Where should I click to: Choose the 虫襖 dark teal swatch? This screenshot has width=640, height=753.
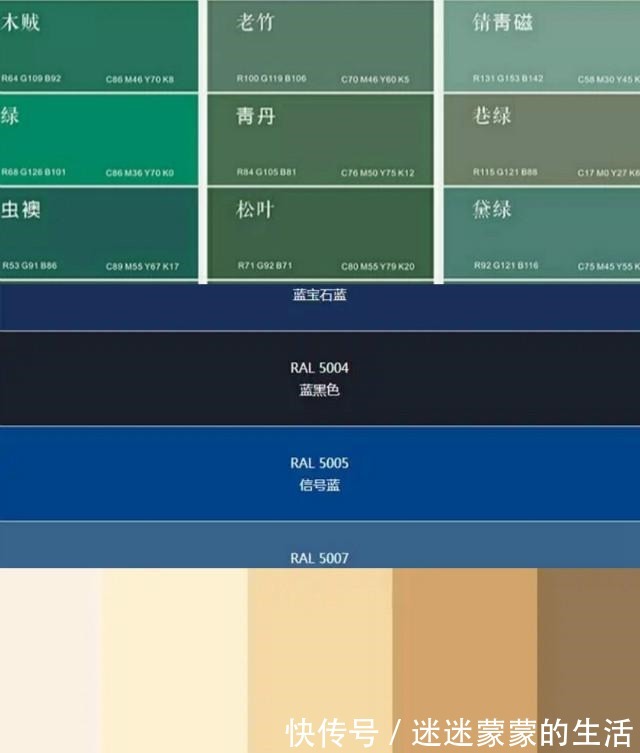point(98,233)
